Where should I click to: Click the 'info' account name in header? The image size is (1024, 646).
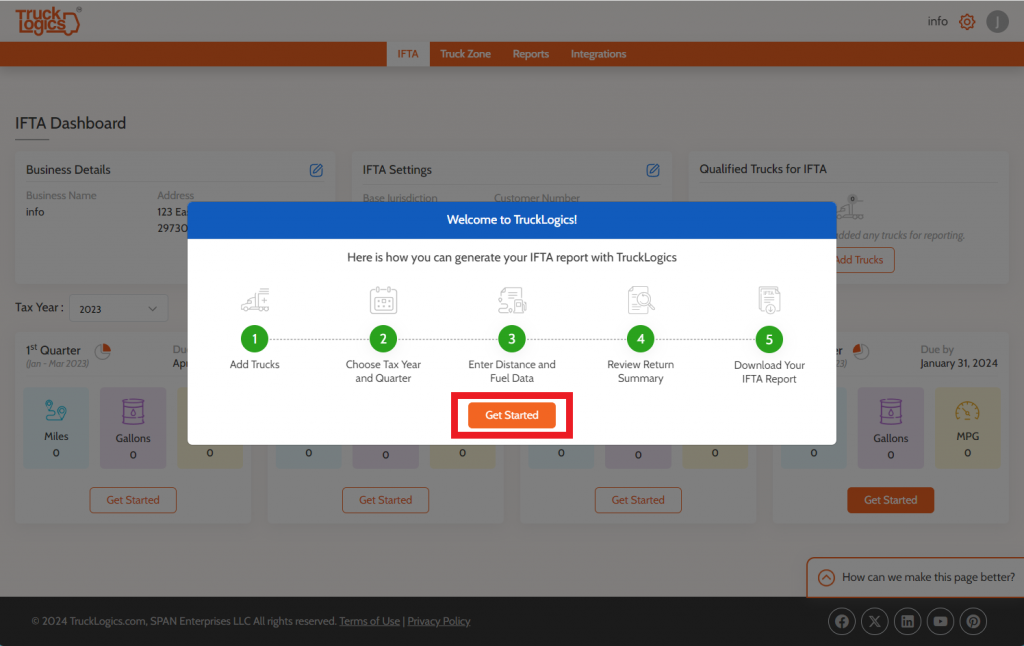(937, 22)
